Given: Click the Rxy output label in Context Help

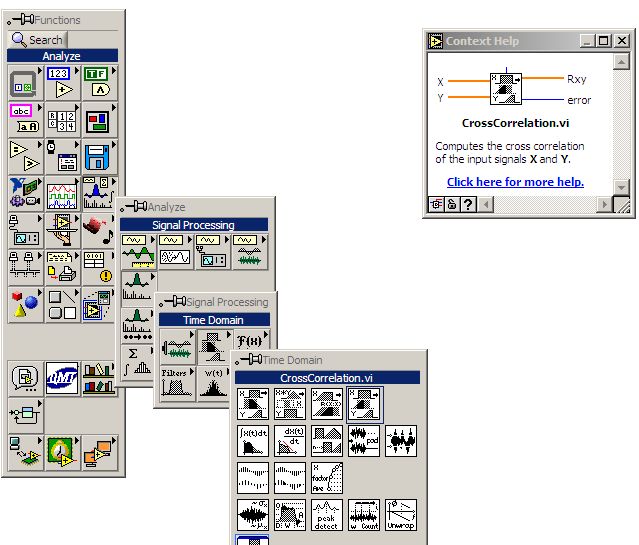Looking at the screenshot, I should click(577, 79).
